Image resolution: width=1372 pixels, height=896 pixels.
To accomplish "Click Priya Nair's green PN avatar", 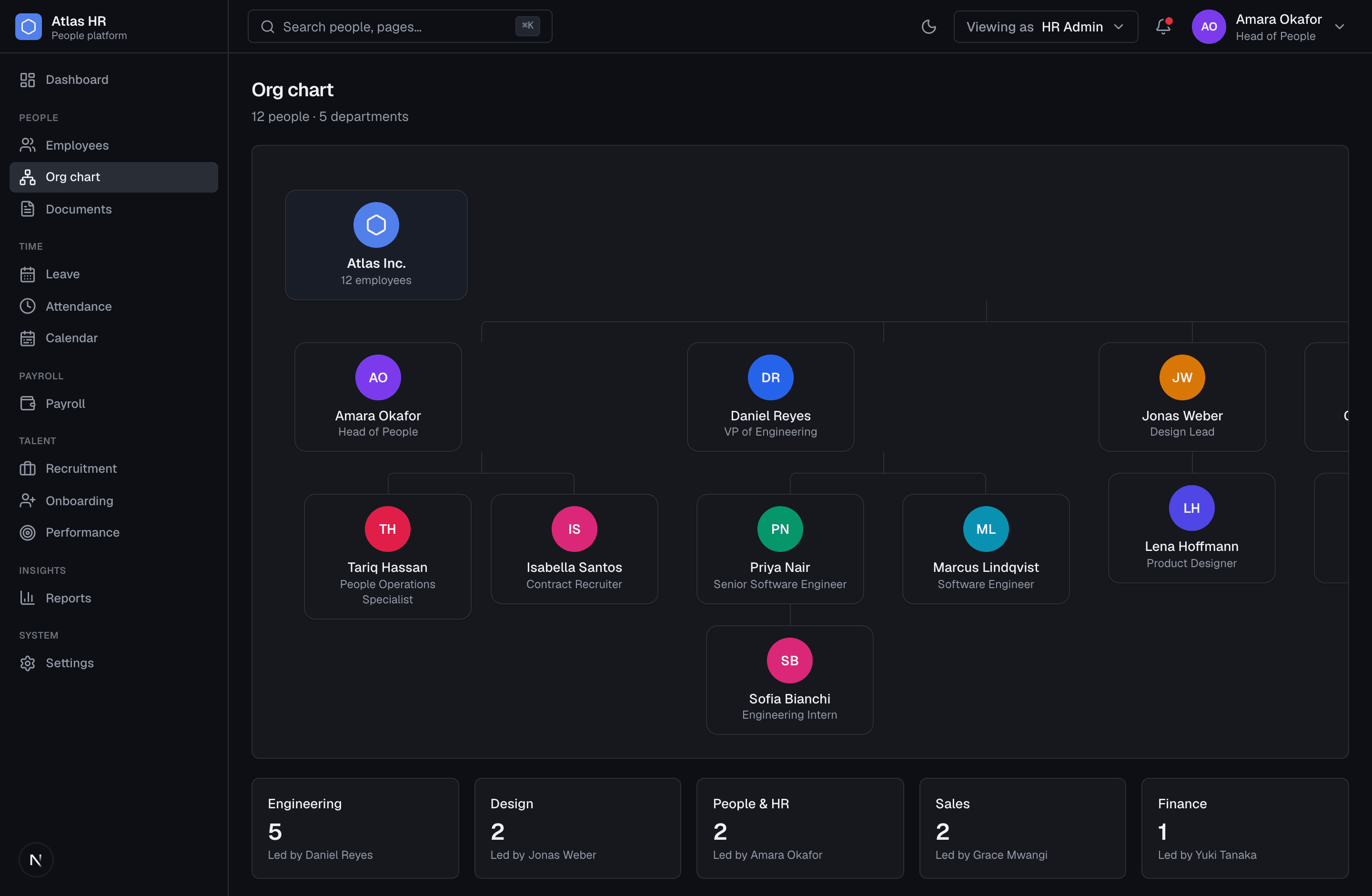I will (x=779, y=529).
